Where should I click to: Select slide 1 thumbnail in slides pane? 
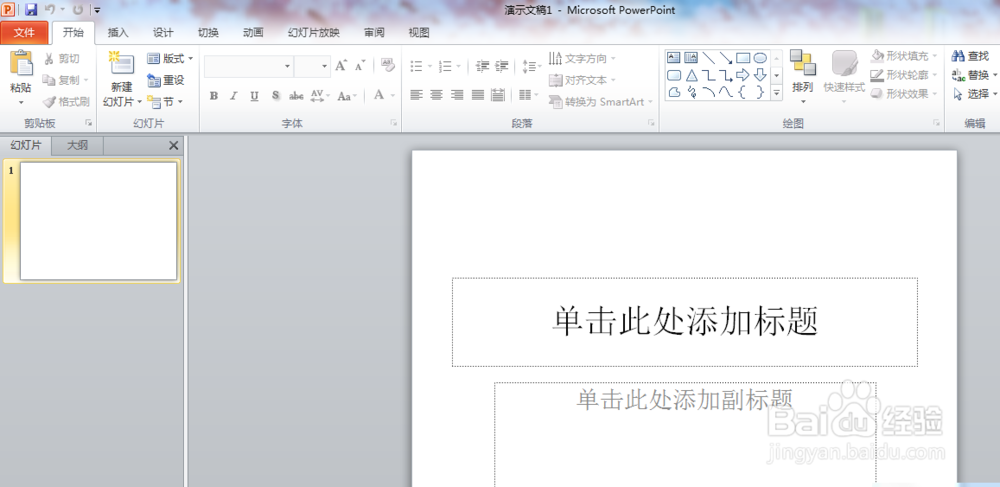pos(98,221)
